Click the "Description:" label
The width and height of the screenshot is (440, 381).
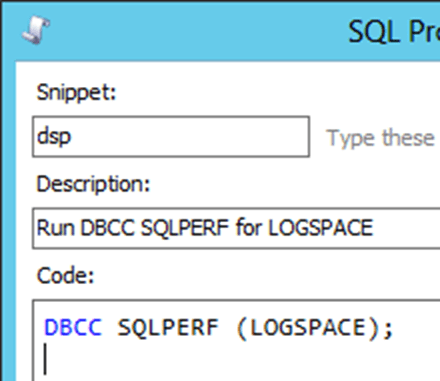coord(93,184)
